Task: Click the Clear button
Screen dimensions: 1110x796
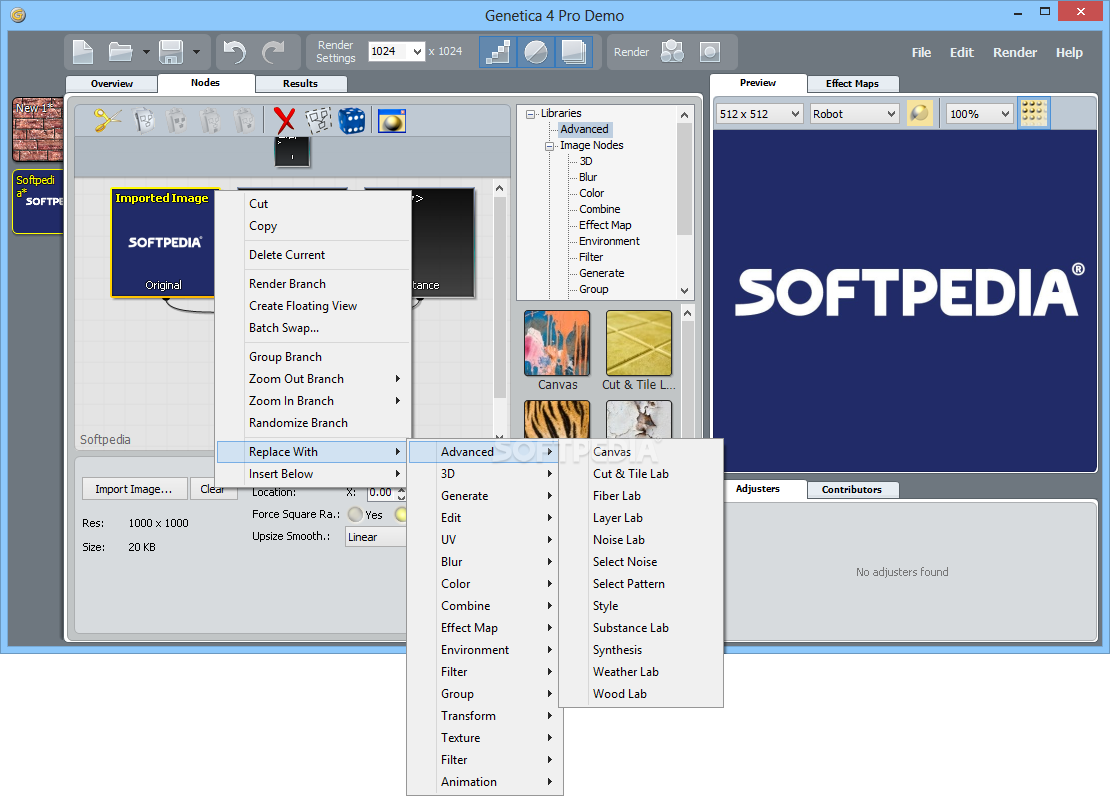Action: click(x=212, y=489)
